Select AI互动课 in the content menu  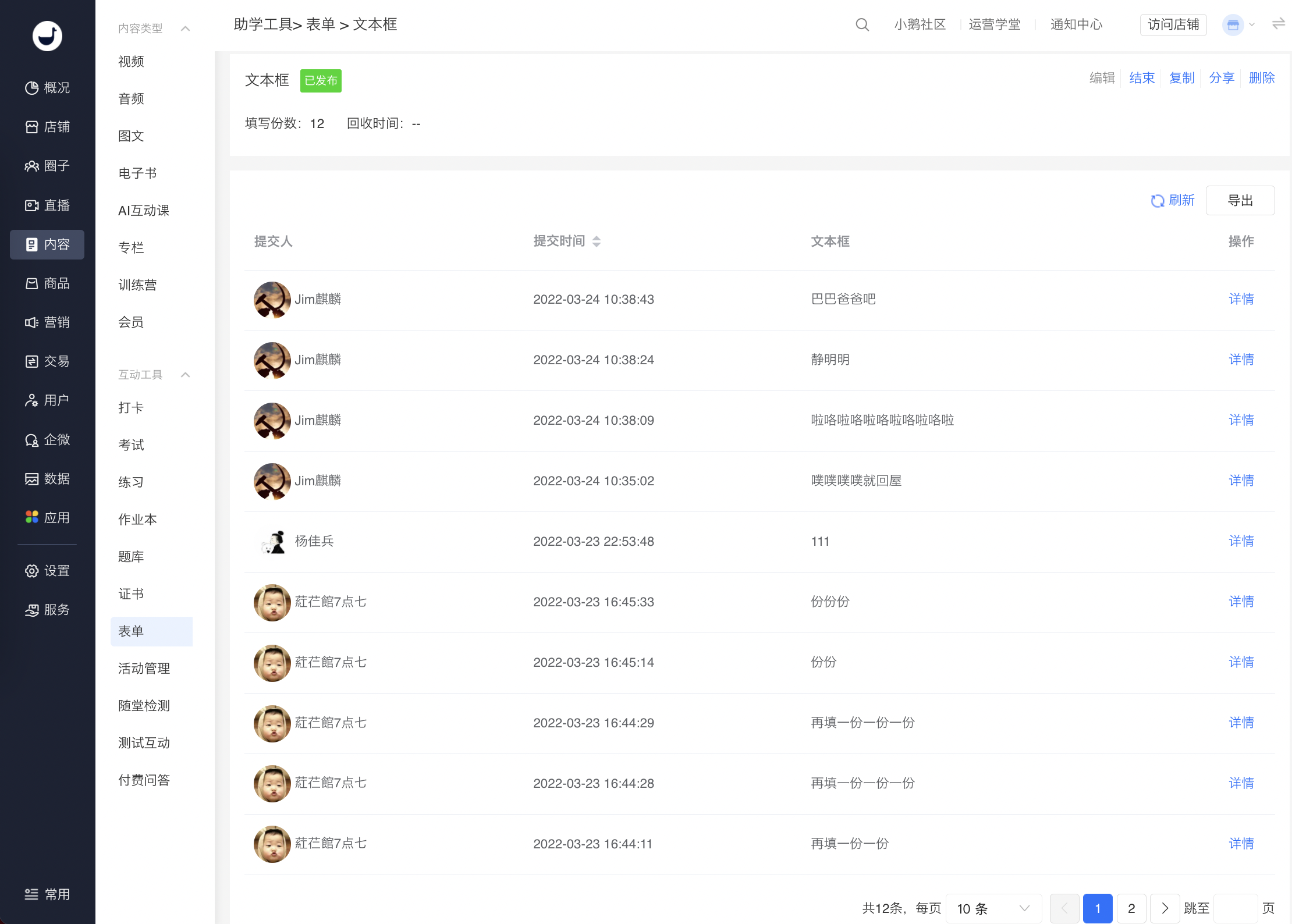click(144, 211)
